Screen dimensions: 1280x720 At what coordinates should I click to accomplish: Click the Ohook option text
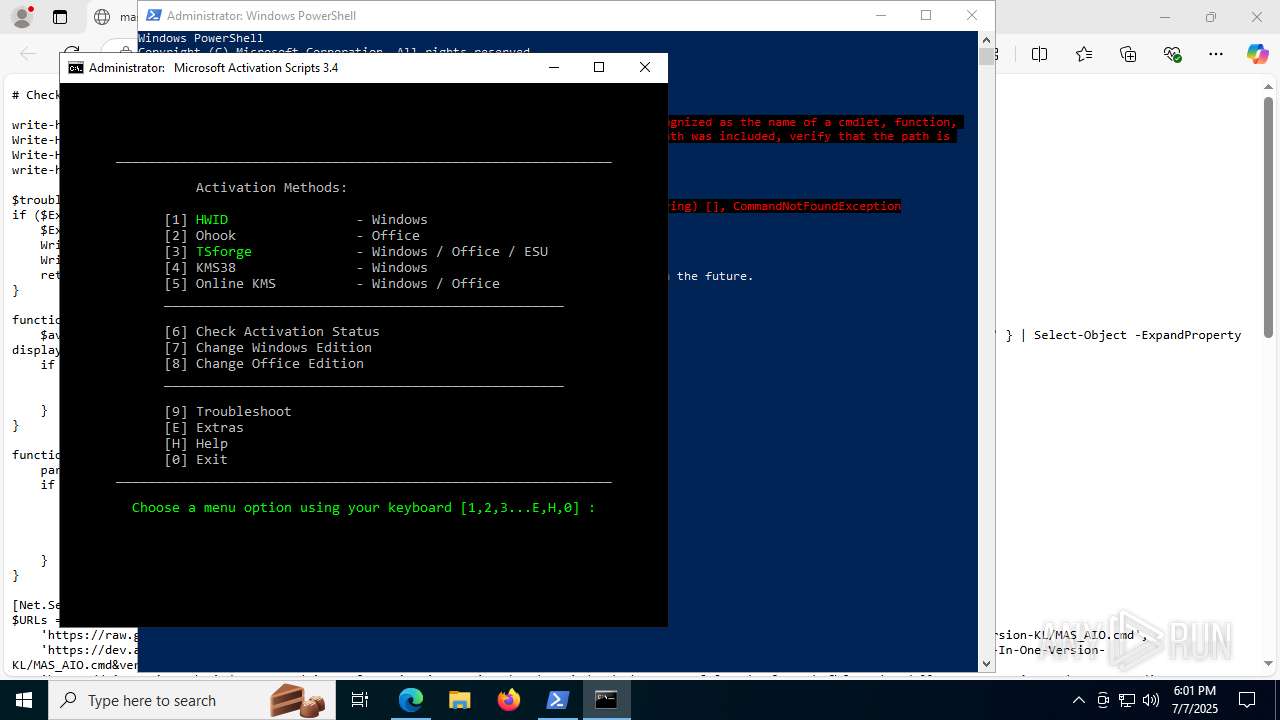[x=216, y=235]
